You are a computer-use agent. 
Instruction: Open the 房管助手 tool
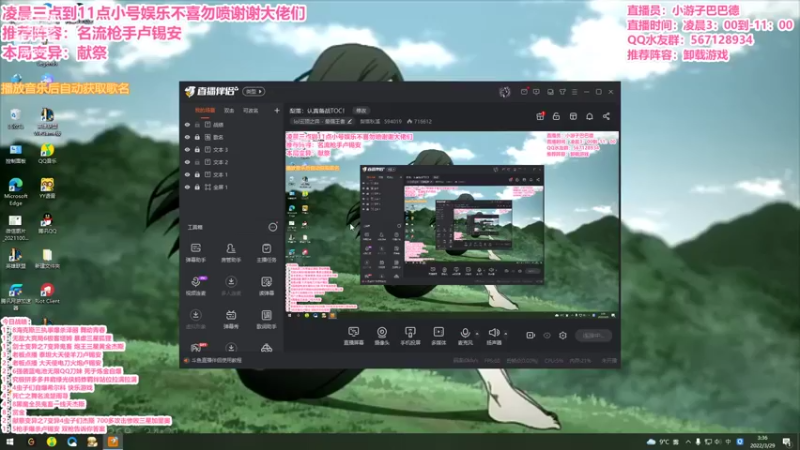231,253
